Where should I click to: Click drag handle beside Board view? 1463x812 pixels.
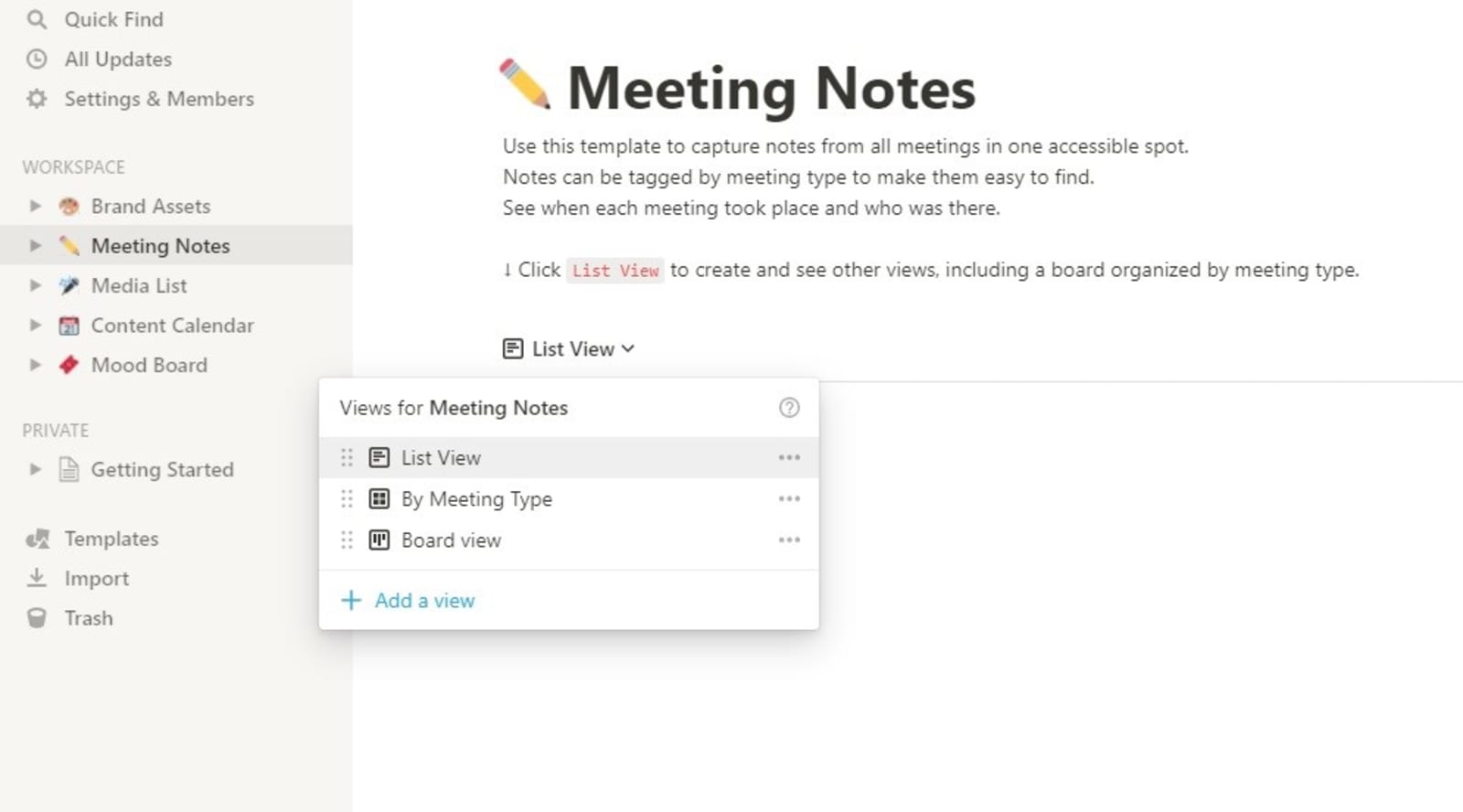pyautogui.click(x=347, y=540)
